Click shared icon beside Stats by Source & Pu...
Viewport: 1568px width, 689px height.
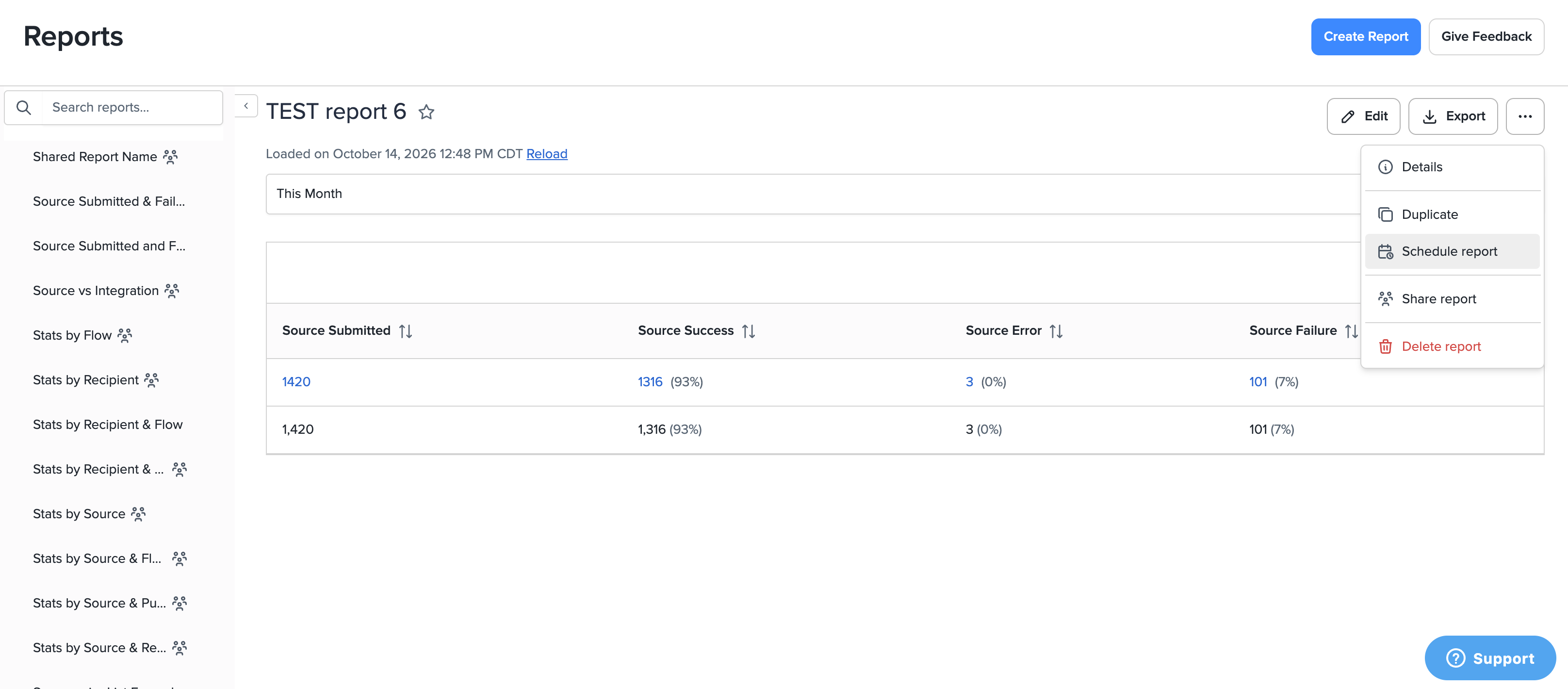click(x=180, y=603)
